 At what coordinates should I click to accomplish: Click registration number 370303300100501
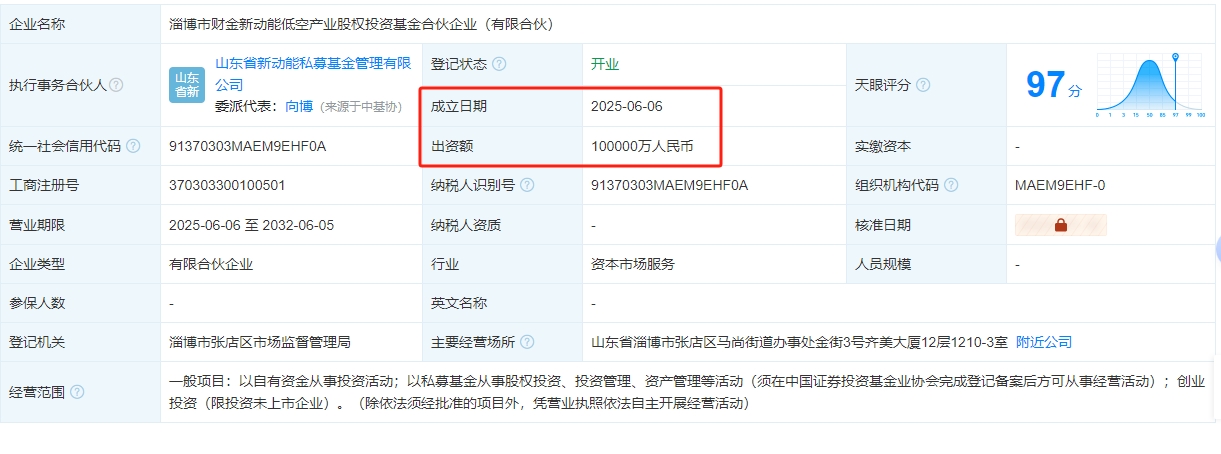(x=228, y=185)
